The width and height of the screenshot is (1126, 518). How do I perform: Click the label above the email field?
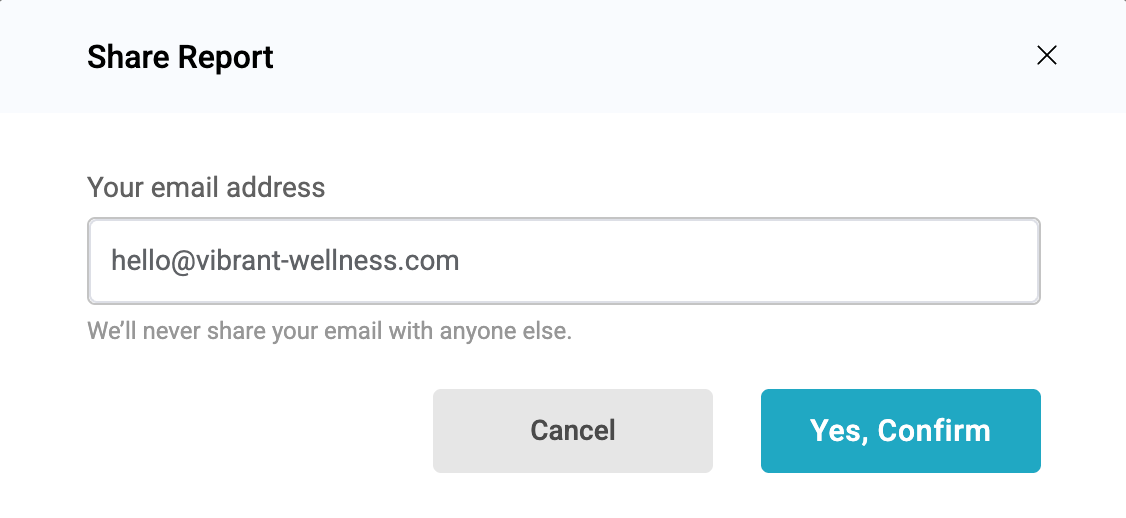tap(206, 187)
